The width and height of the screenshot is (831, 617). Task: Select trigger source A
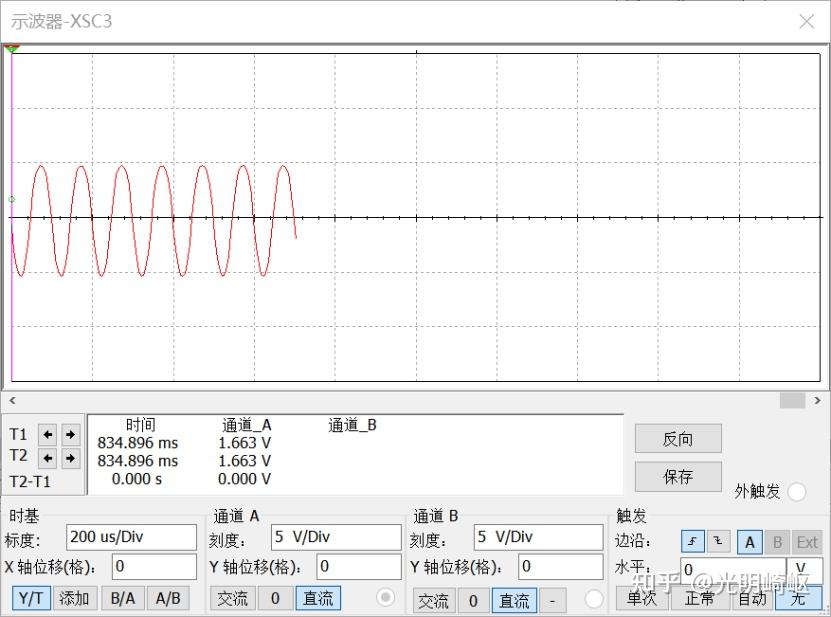pos(749,542)
